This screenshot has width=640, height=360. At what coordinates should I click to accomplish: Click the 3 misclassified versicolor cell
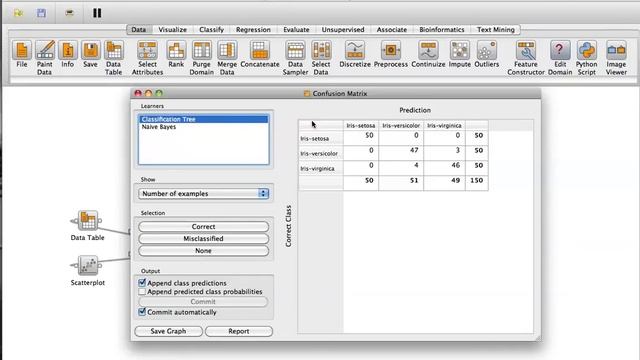[x=444, y=153]
